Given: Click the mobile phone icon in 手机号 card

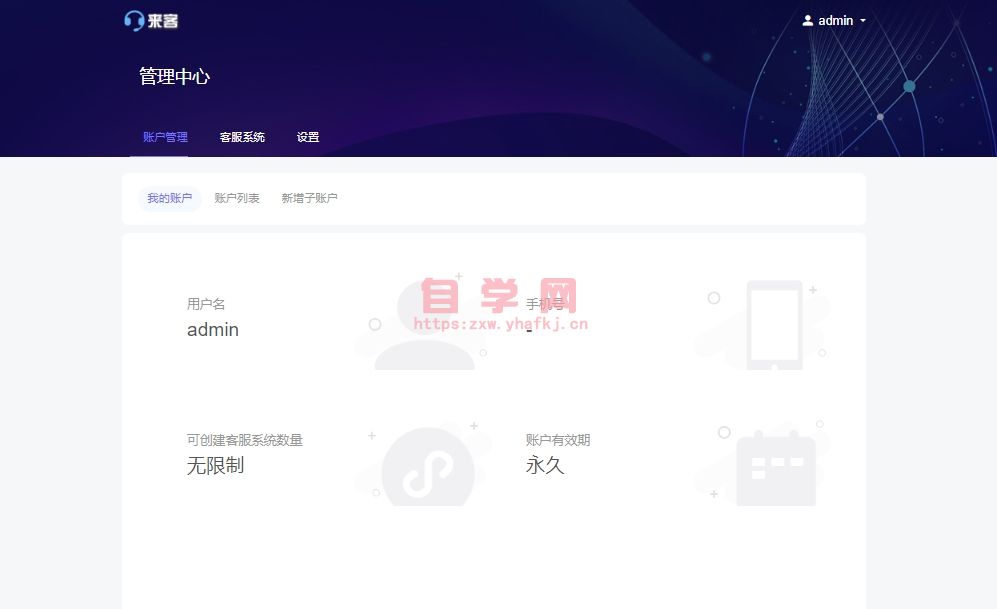Looking at the screenshot, I should [774, 324].
